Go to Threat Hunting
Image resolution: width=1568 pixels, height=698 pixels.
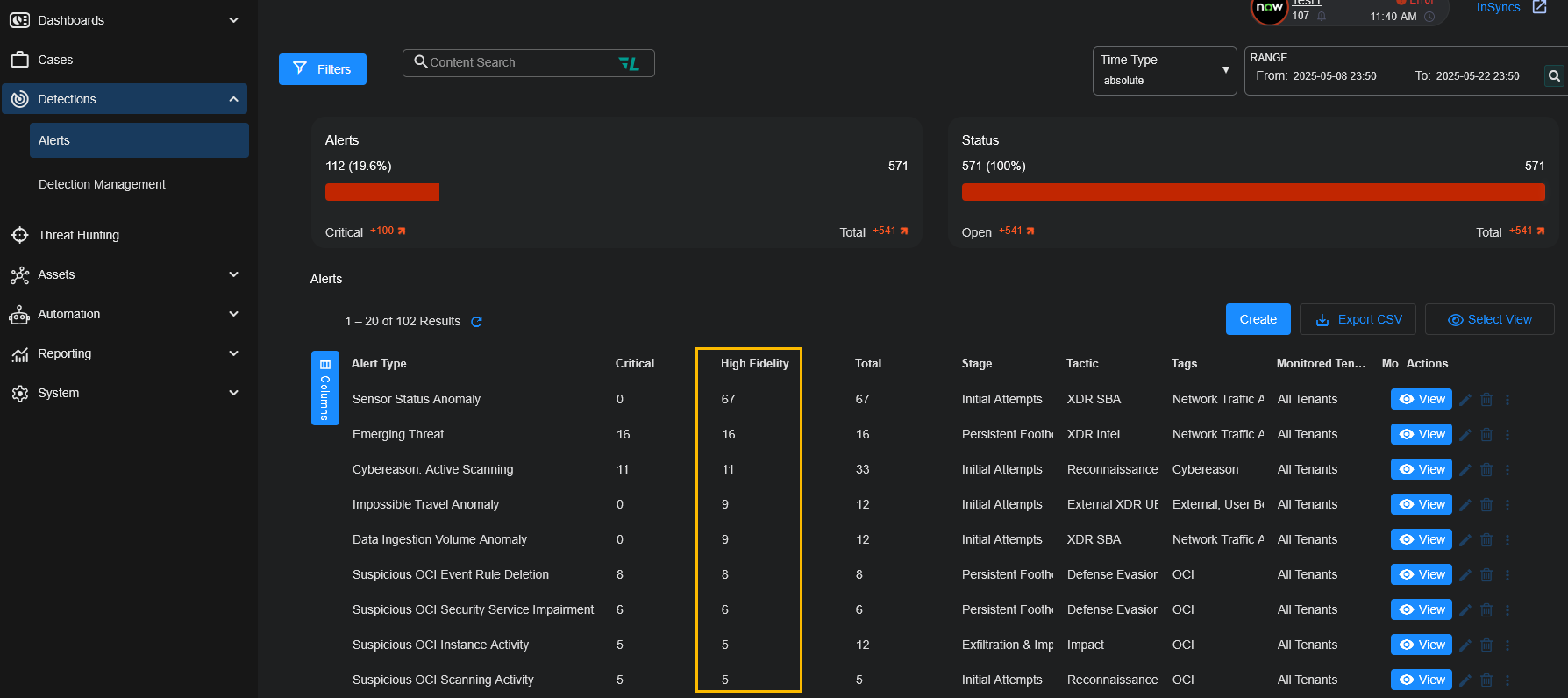(x=78, y=235)
